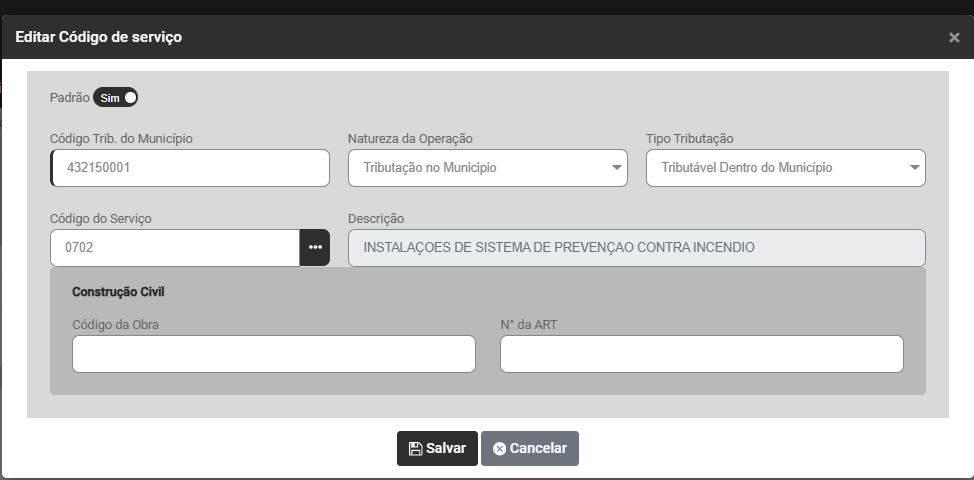
Task: Click the floppy disk icon on Salvar
Action: point(414,449)
